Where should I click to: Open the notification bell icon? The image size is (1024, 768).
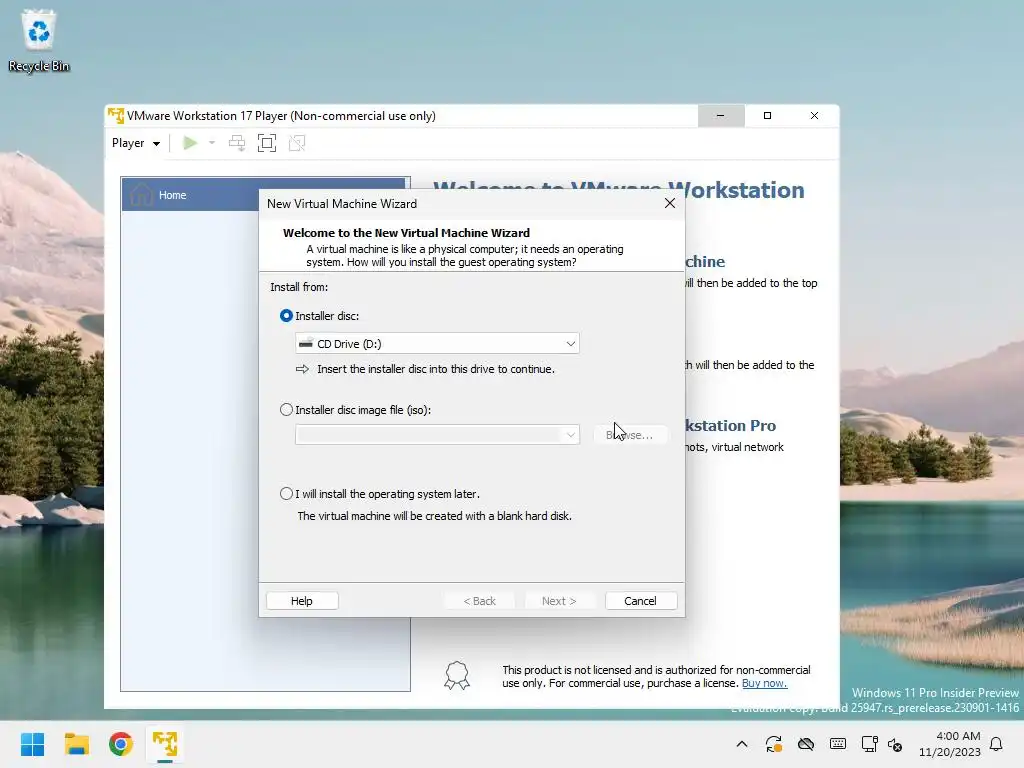click(x=997, y=744)
